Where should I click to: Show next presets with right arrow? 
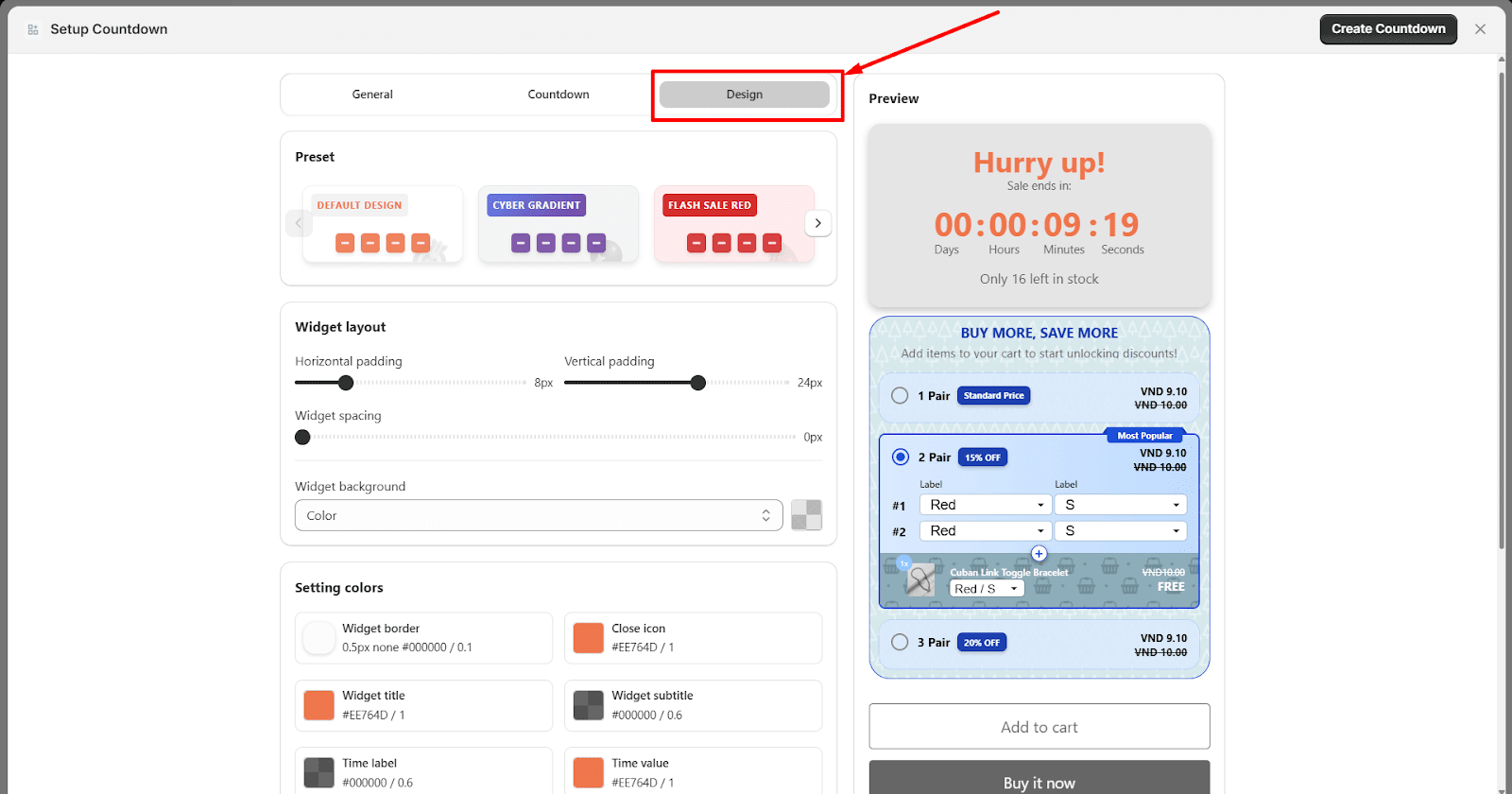(817, 223)
